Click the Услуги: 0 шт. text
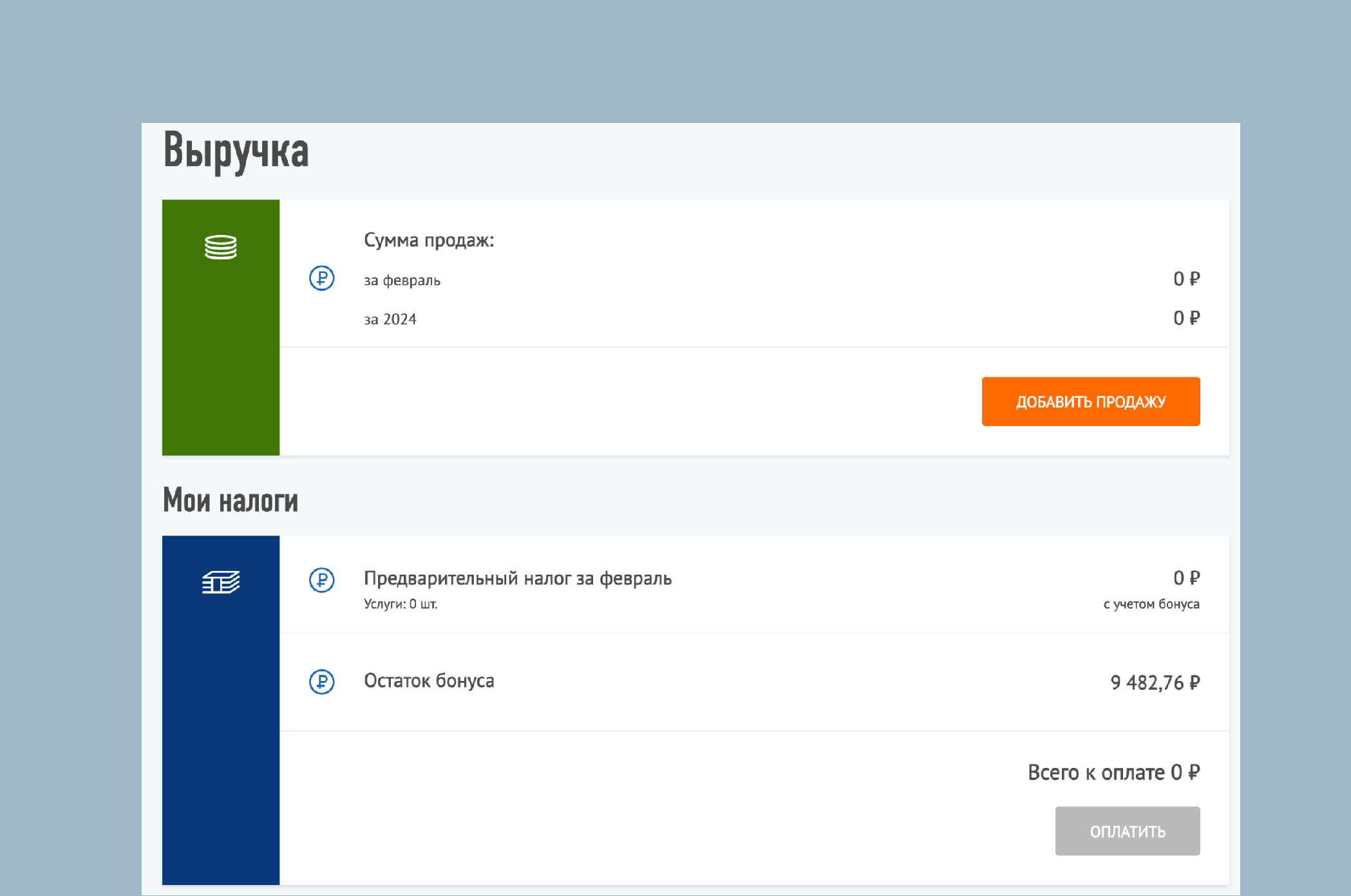1351x896 pixels. point(400,604)
